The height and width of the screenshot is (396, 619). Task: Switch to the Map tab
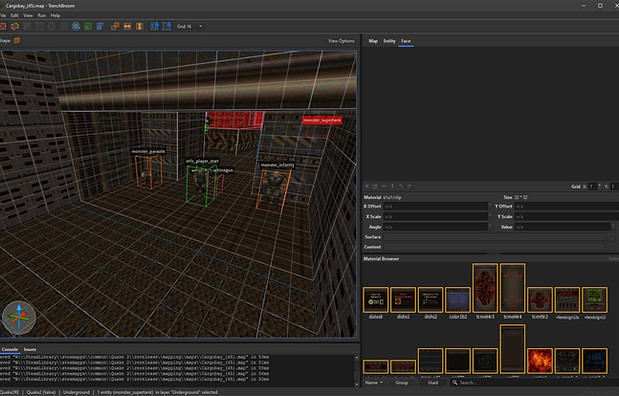(x=373, y=41)
